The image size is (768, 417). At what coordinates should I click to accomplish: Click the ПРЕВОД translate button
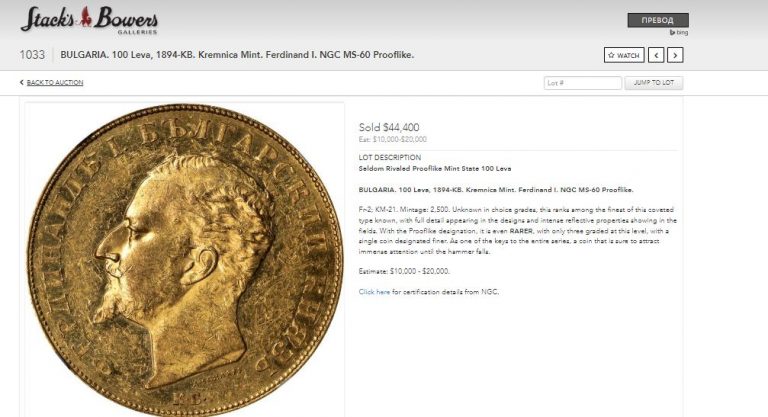pos(658,20)
